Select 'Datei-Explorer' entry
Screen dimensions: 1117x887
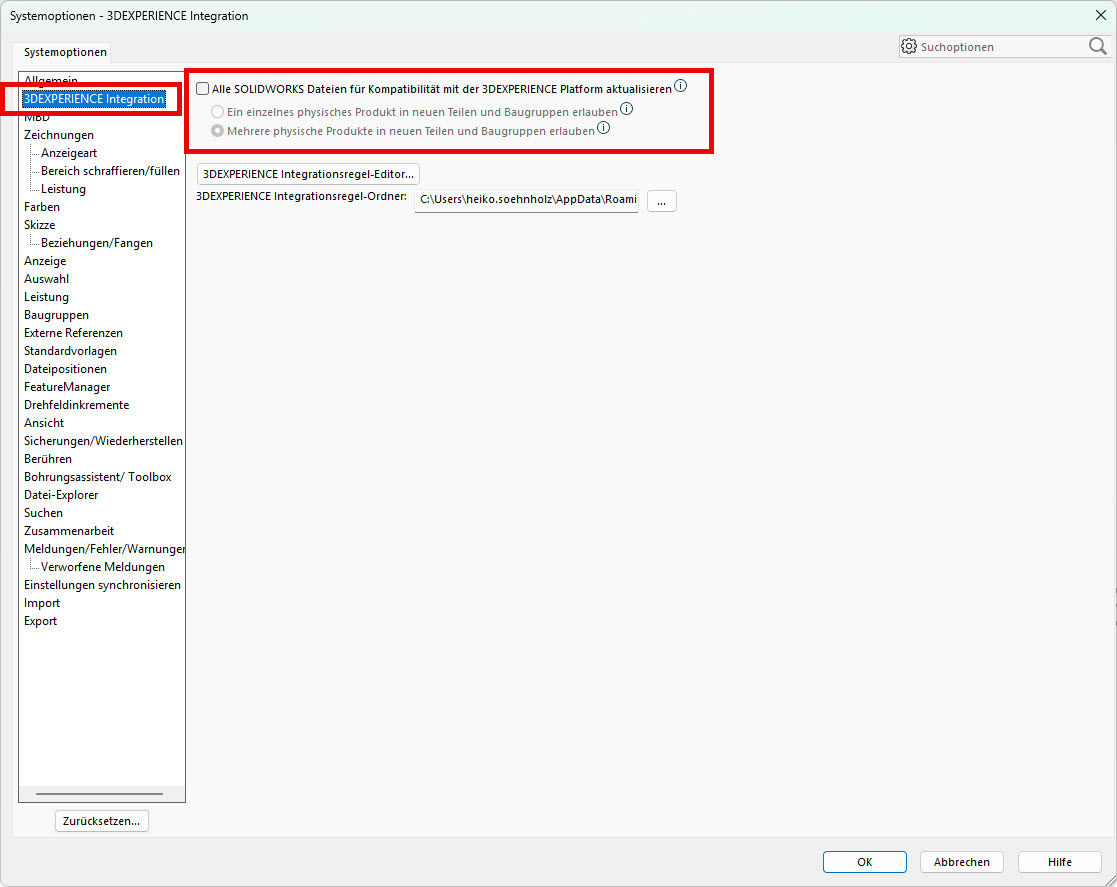click(x=61, y=494)
